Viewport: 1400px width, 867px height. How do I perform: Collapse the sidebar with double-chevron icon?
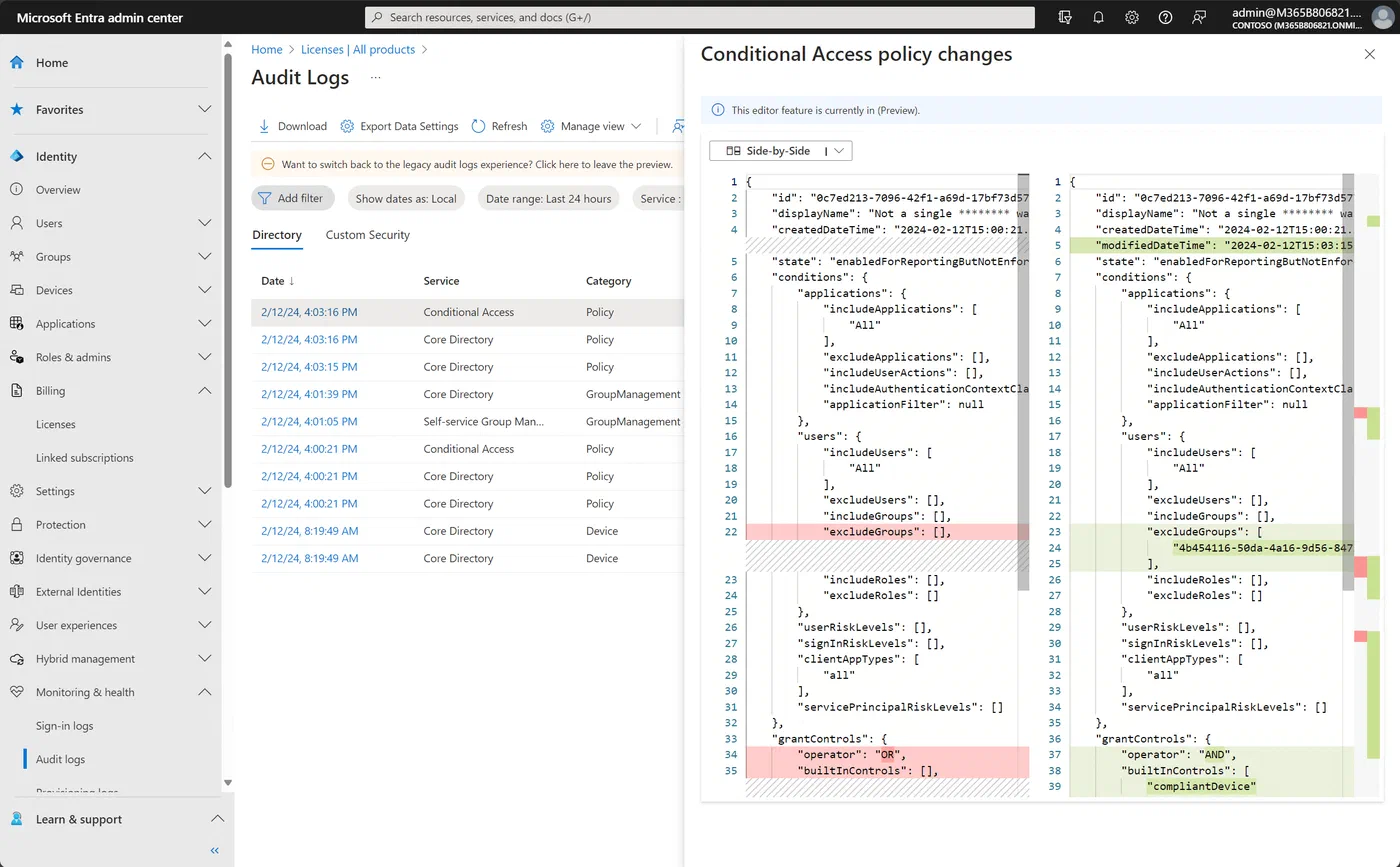pyautogui.click(x=214, y=850)
